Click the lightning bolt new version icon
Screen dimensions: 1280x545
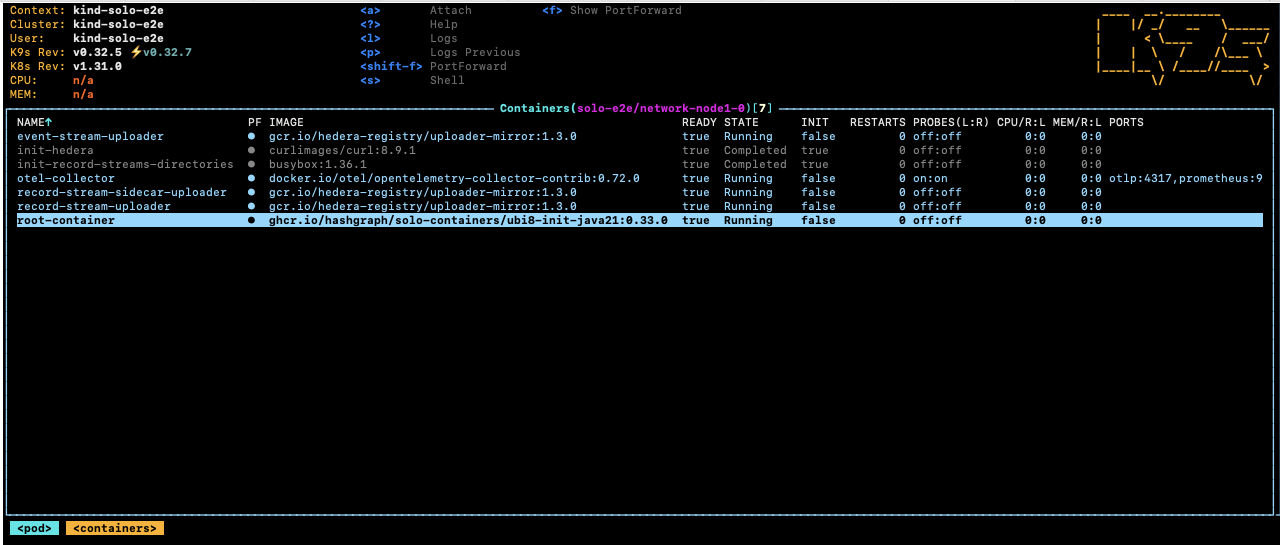click(x=136, y=52)
